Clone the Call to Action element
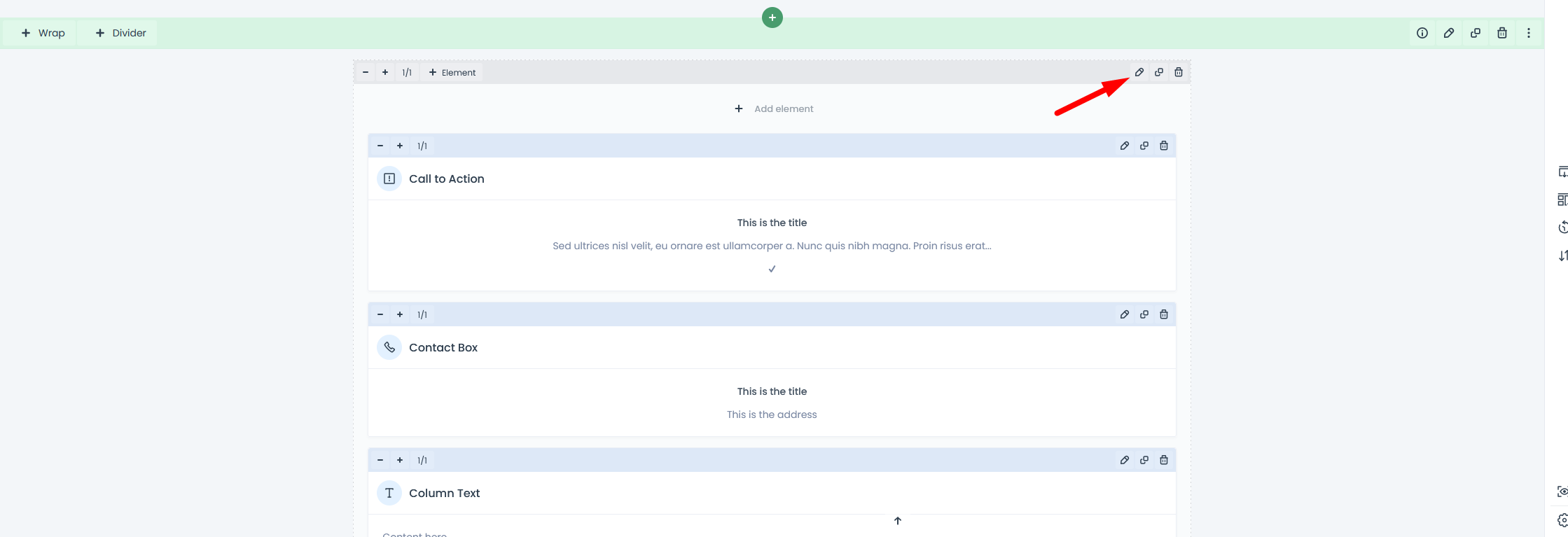Viewport: 1568px width, 537px height. [1144, 146]
